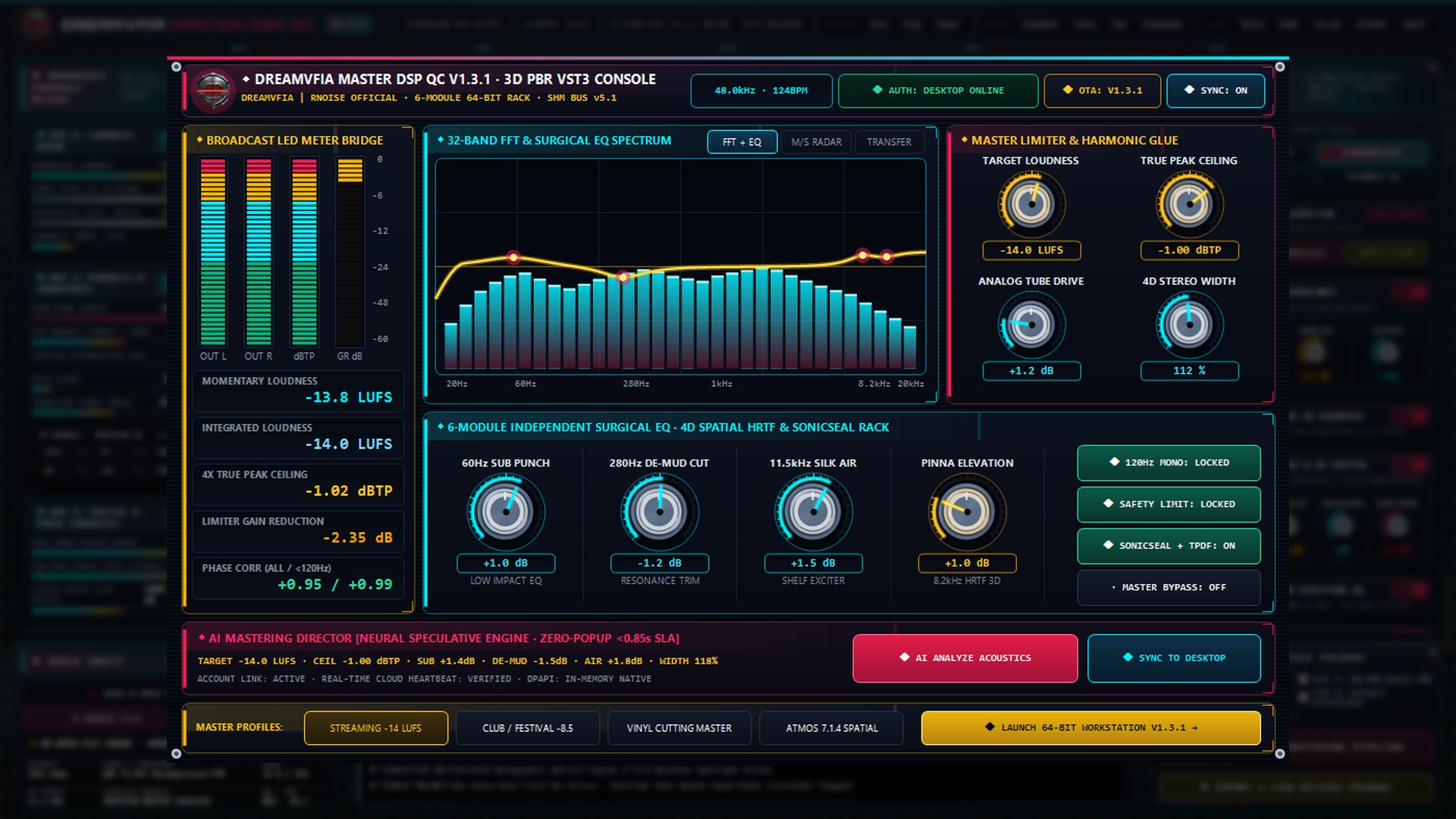Click the DreamVFIA round logo icon
The width and height of the screenshot is (1456, 819).
click(x=213, y=89)
